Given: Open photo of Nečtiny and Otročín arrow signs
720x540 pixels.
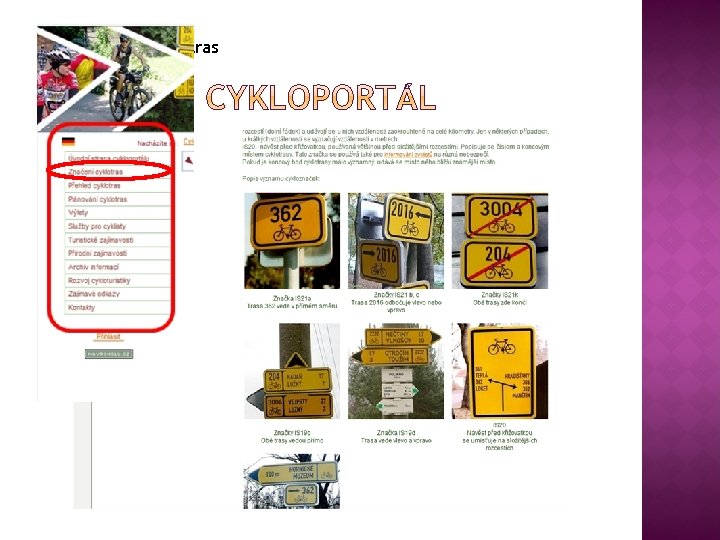Looking at the screenshot, I should 396,371.
